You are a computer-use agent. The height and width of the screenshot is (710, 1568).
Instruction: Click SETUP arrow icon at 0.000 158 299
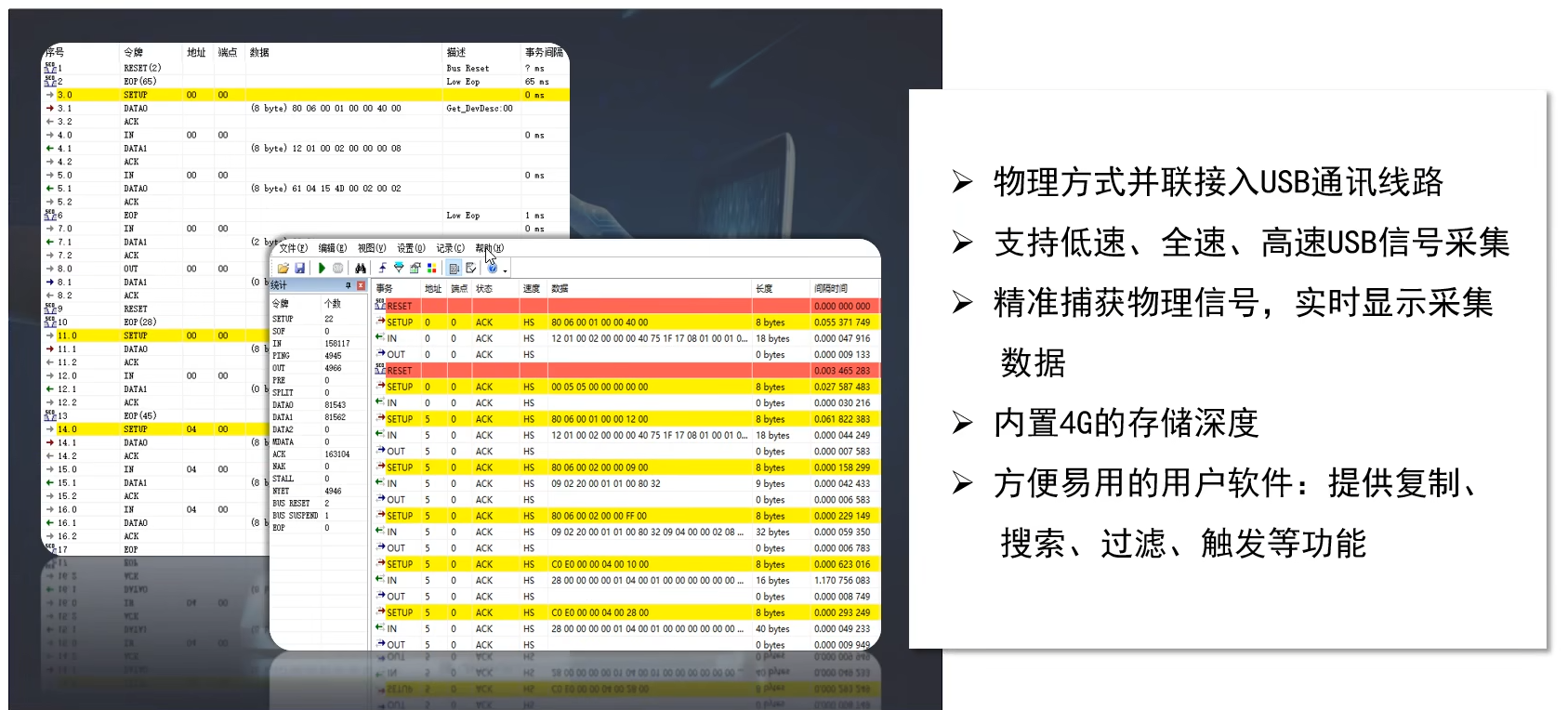click(x=381, y=467)
